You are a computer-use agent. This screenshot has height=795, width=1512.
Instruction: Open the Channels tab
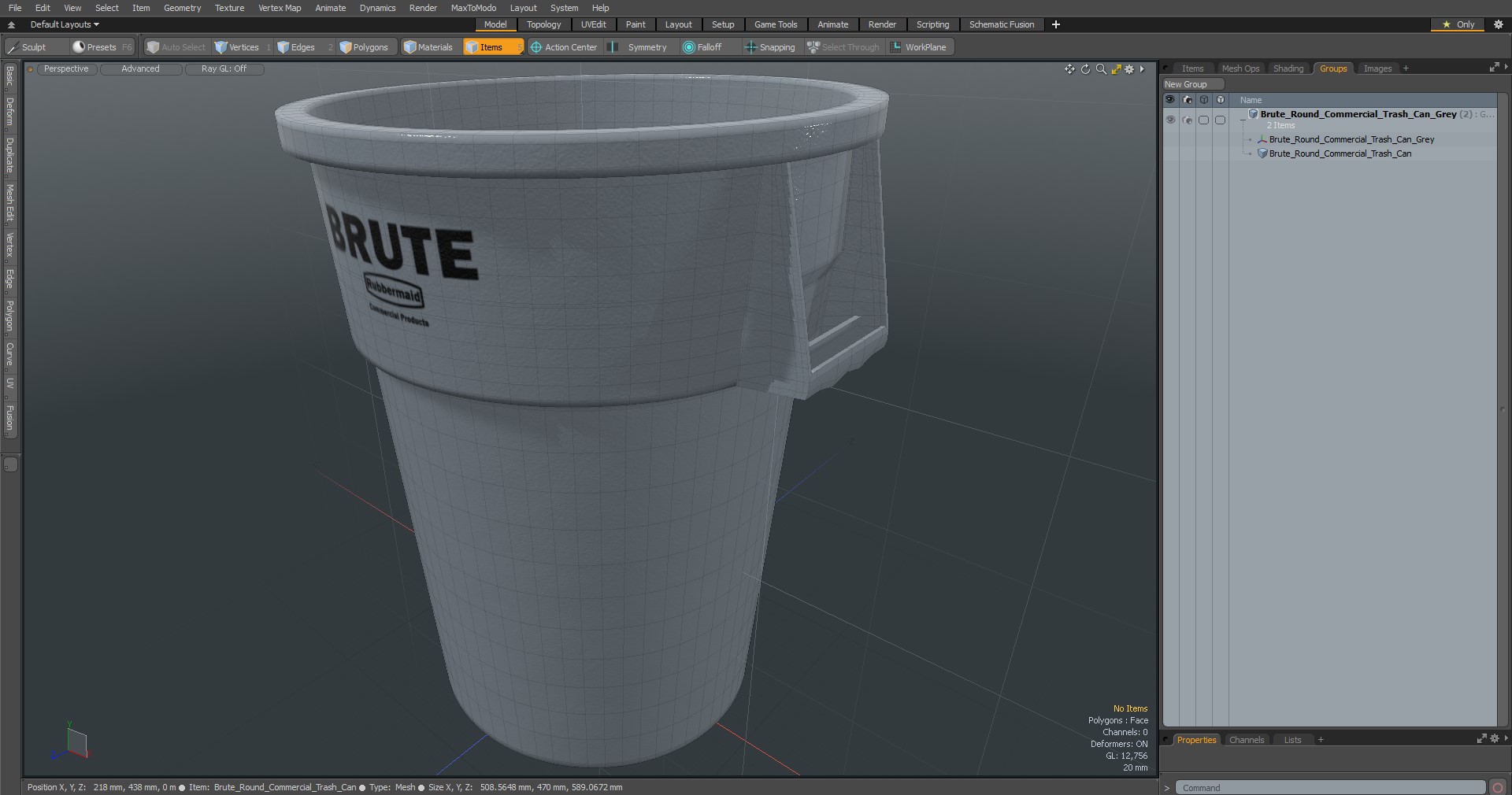tap(1247, 740)
